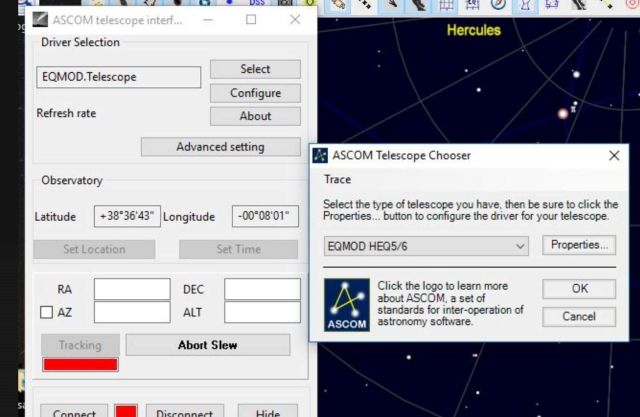Open the Properties... button
640x417 pixels.
tap(579, 245)
